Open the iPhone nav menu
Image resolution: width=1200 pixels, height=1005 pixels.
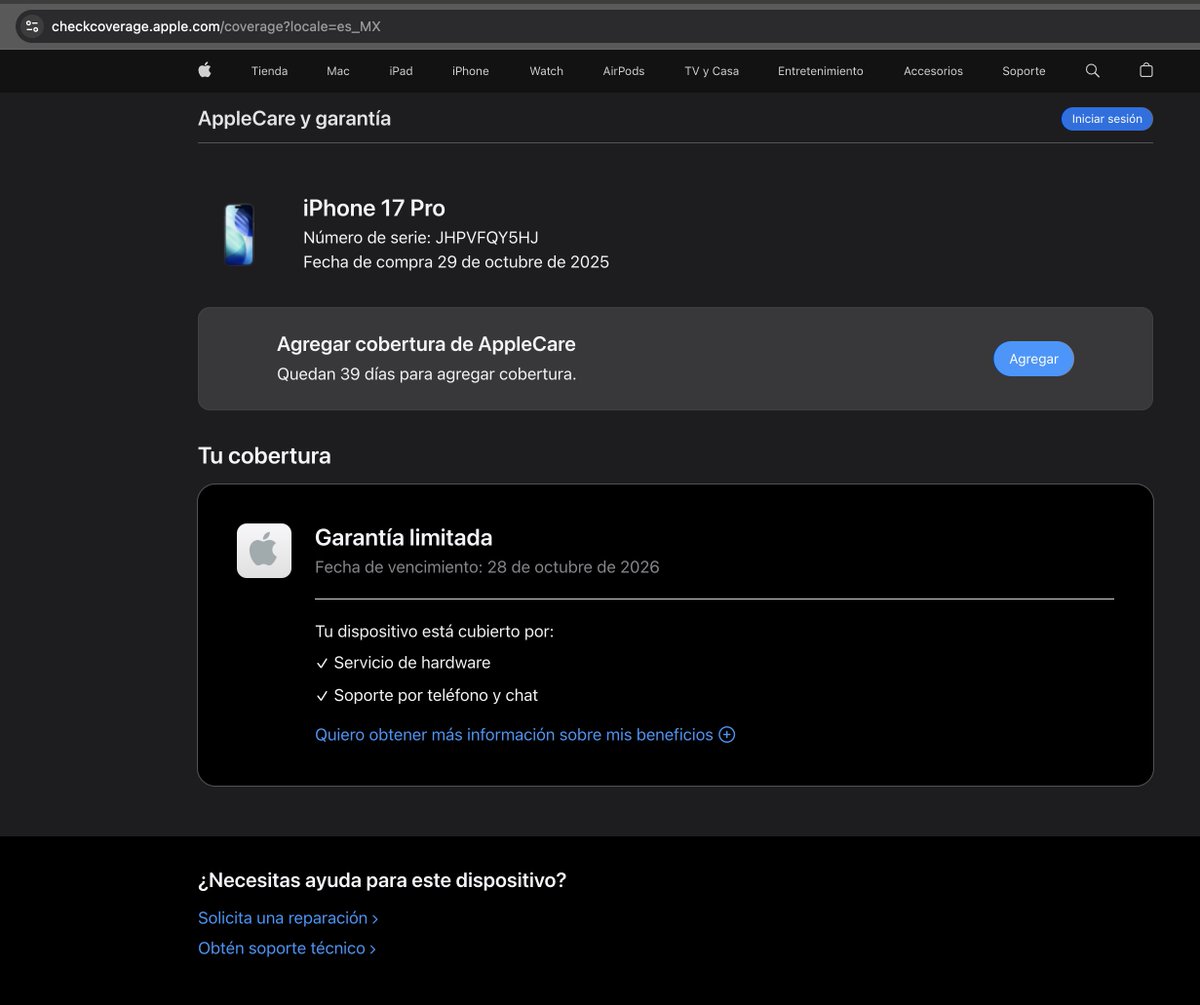pos(470,71)
